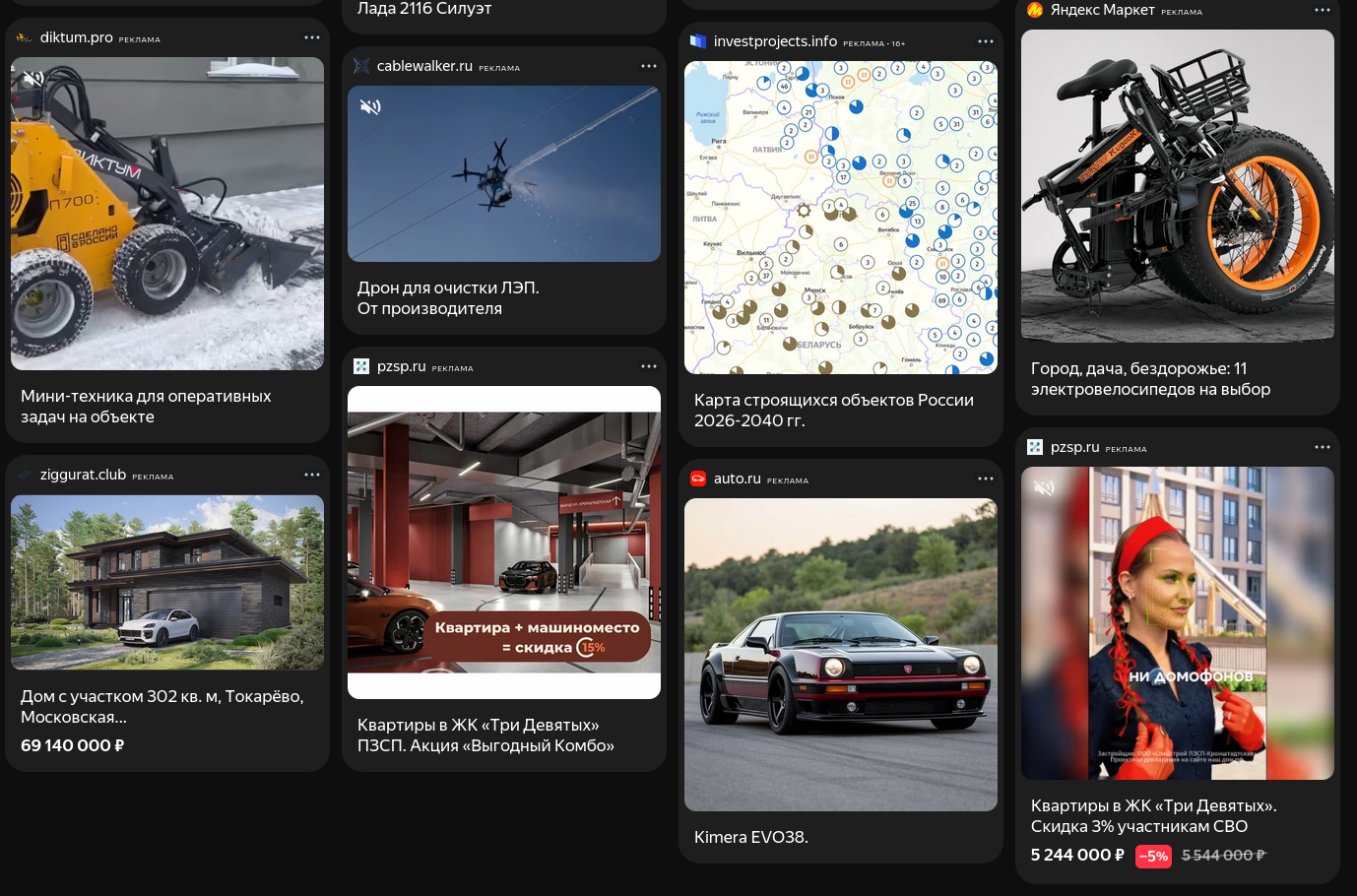Unmute the diktum.pro mini-loader video
Screen dimensions: 1357x896
[x=33, y=79]
